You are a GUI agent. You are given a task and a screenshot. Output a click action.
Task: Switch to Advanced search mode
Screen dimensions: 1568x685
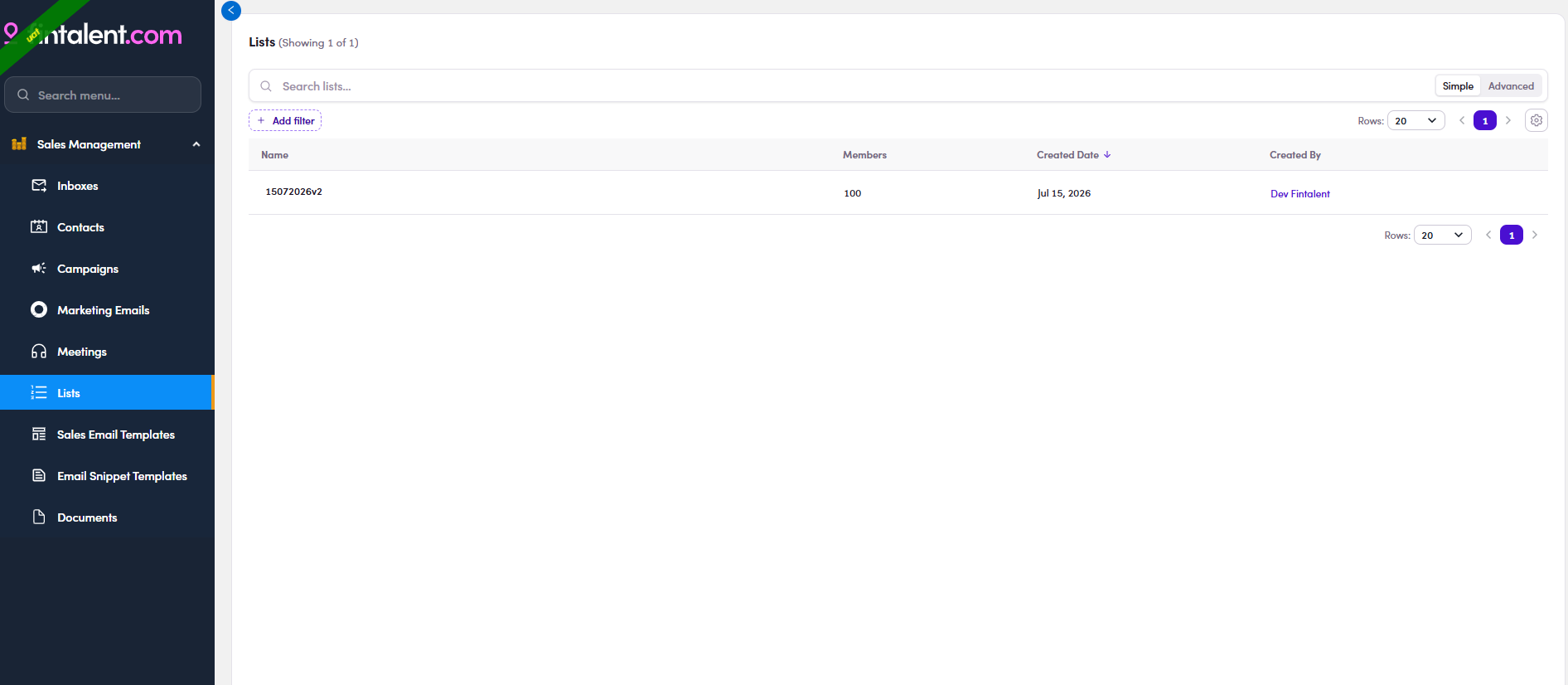pos(1511,86)
